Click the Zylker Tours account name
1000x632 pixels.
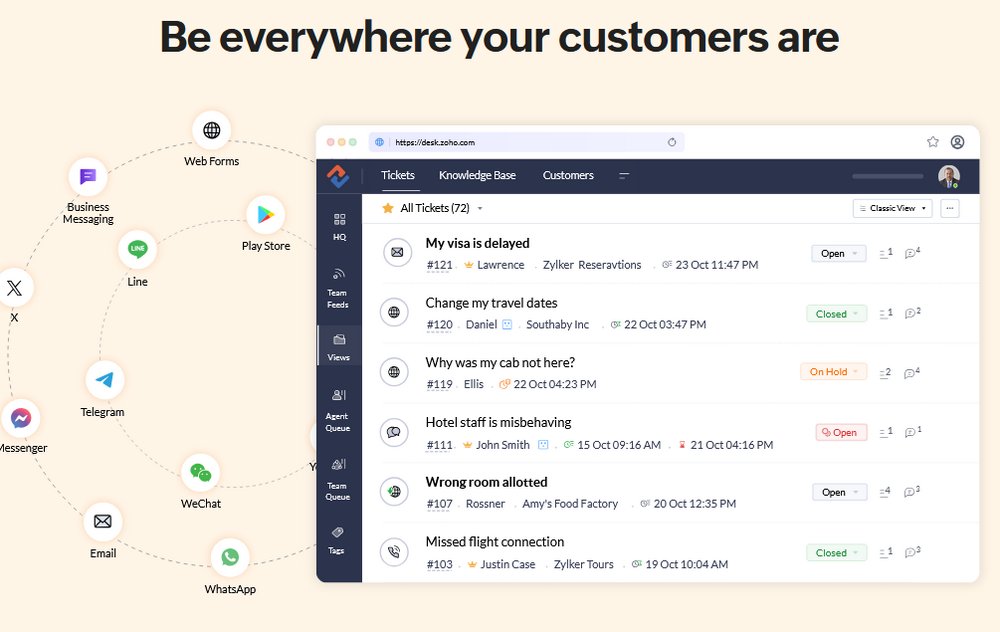coord(584,564)
